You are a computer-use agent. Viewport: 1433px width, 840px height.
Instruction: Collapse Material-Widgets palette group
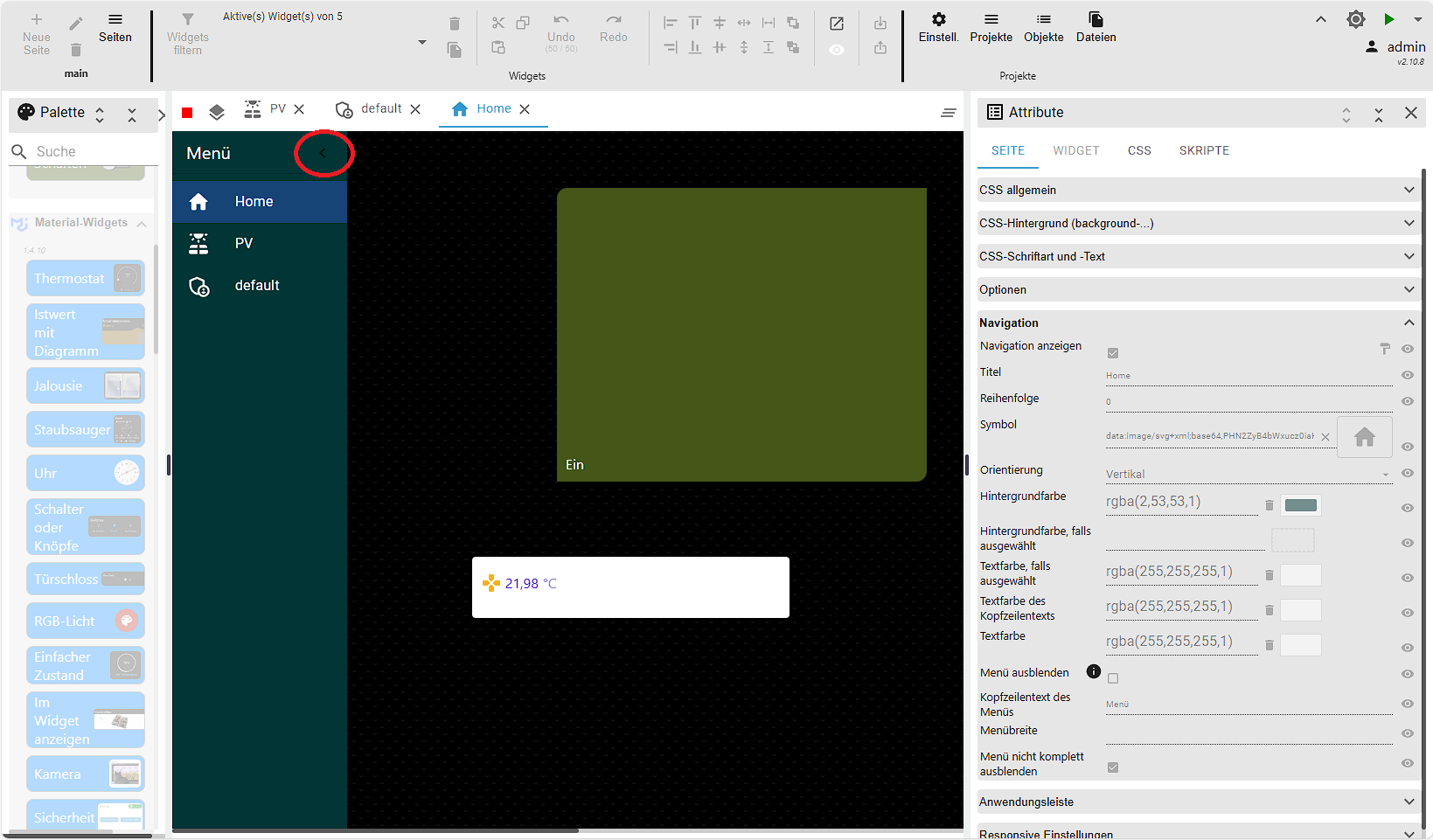coord(142,224)
